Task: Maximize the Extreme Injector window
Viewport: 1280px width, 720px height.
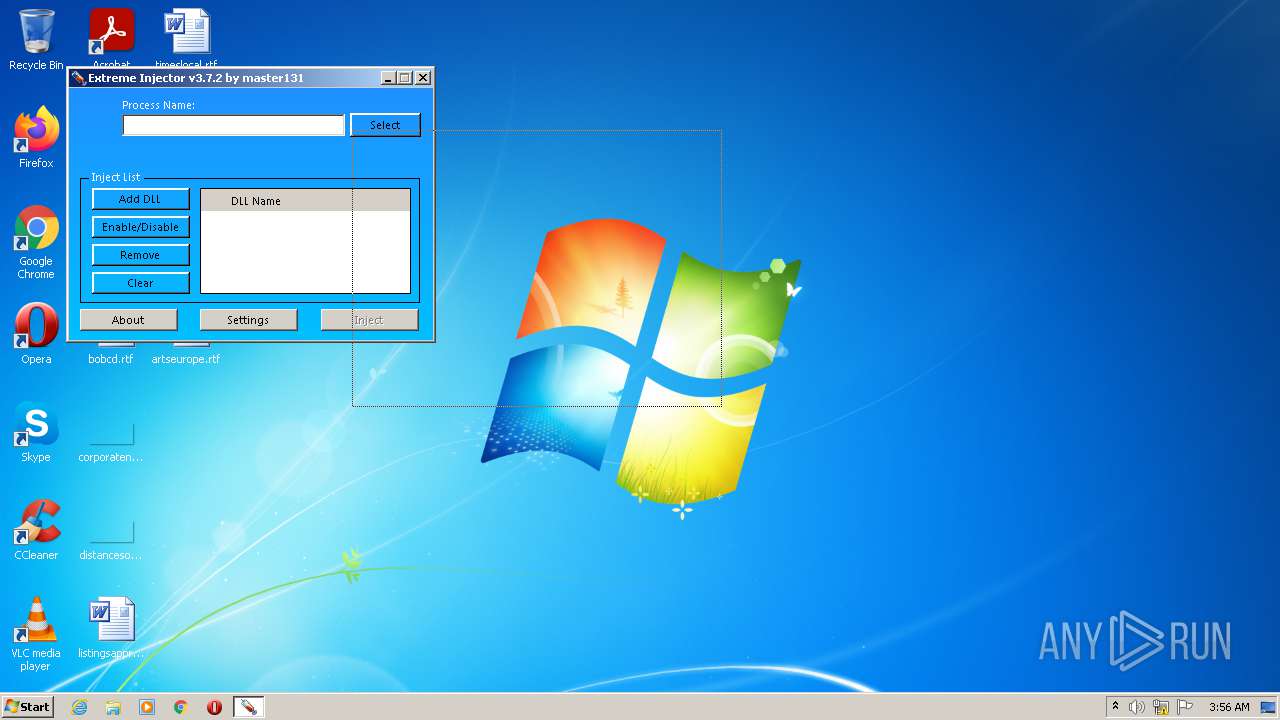Action: [405, 78]
